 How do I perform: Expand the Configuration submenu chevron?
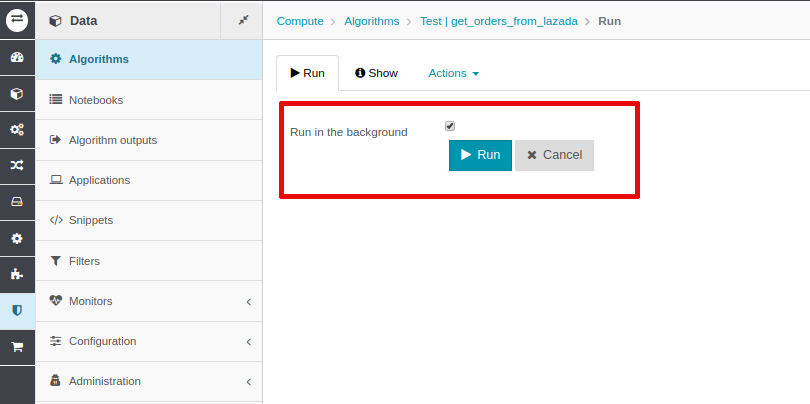click(x=248, y=342)
